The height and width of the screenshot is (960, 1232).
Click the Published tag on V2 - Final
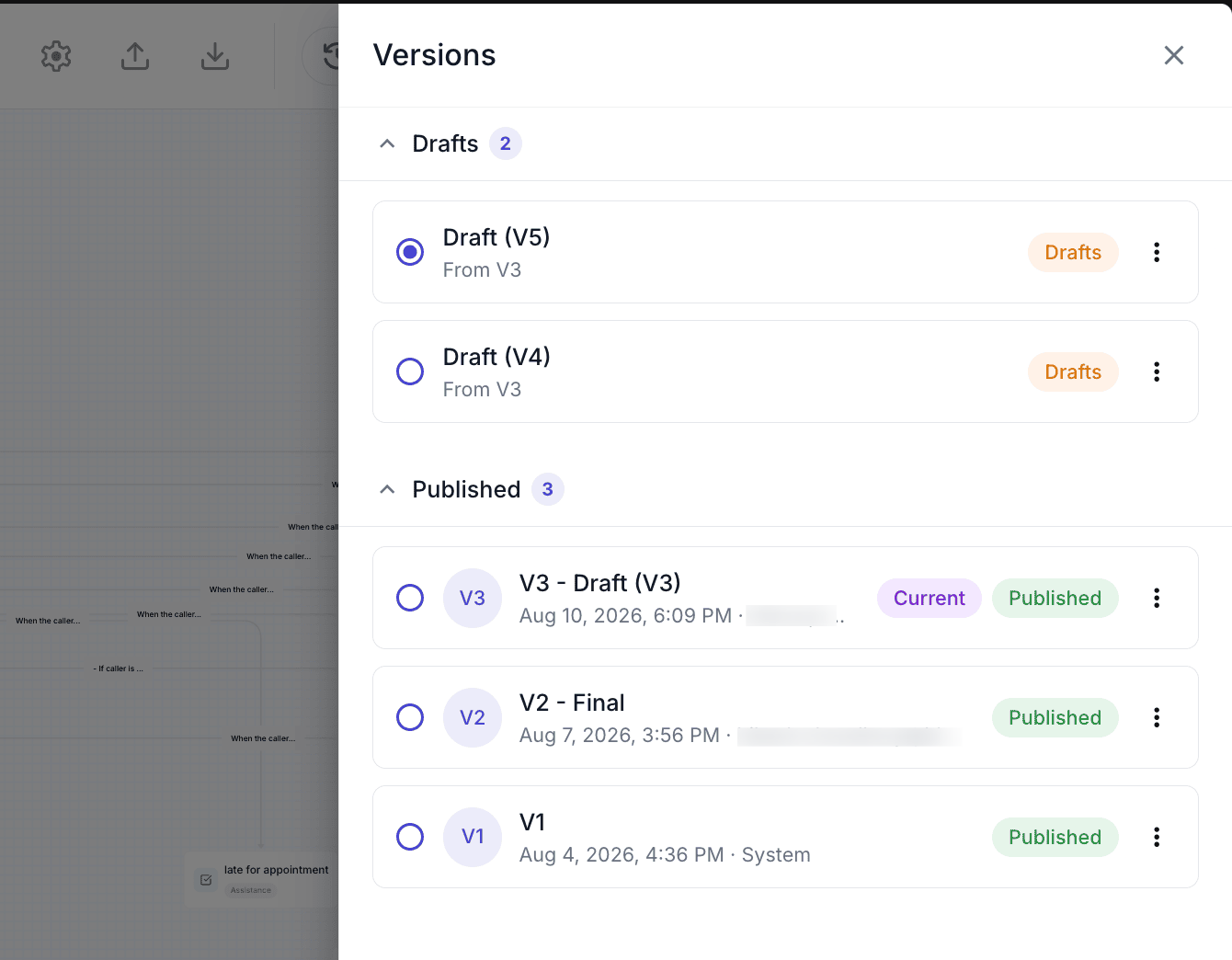click(1055, 717)
